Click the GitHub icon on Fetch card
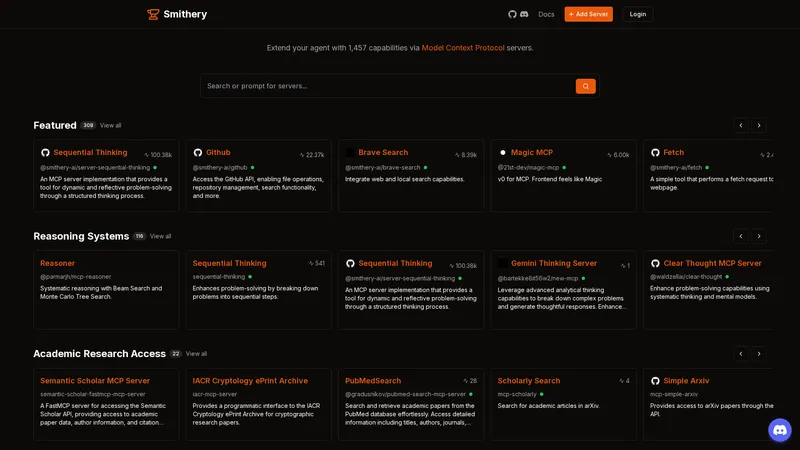The height and width of the screenshot is (450, 800). point(655,153)
